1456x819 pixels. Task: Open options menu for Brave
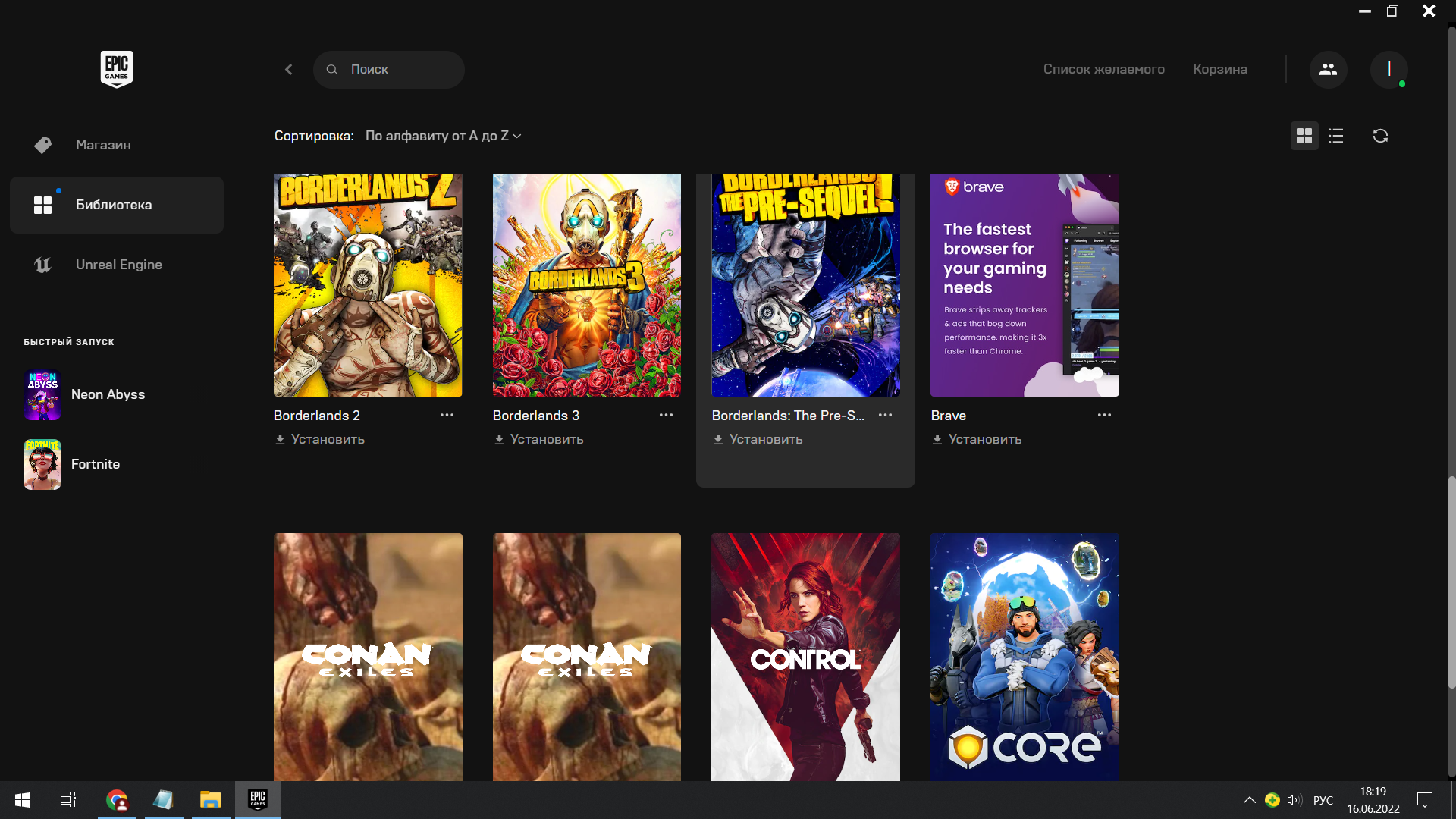click(1104, 415)
